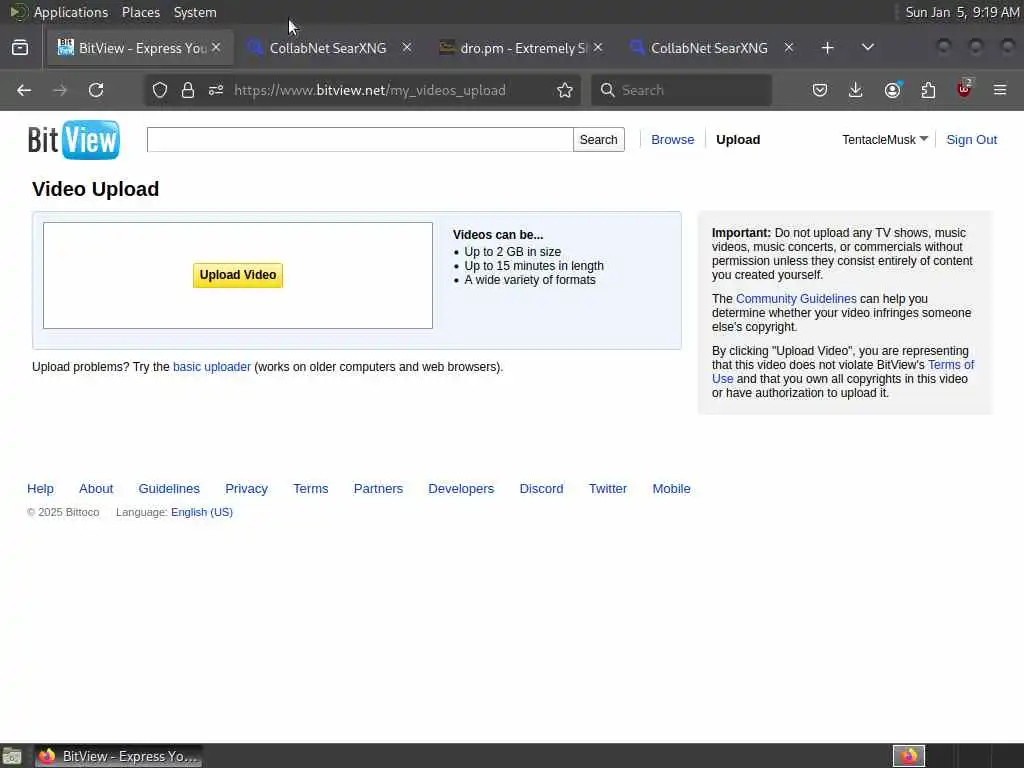This screenshot has height=768, width=1024.
Task: Focus the Firefox toolbar Search box
Action: click(x=681, y=90)
